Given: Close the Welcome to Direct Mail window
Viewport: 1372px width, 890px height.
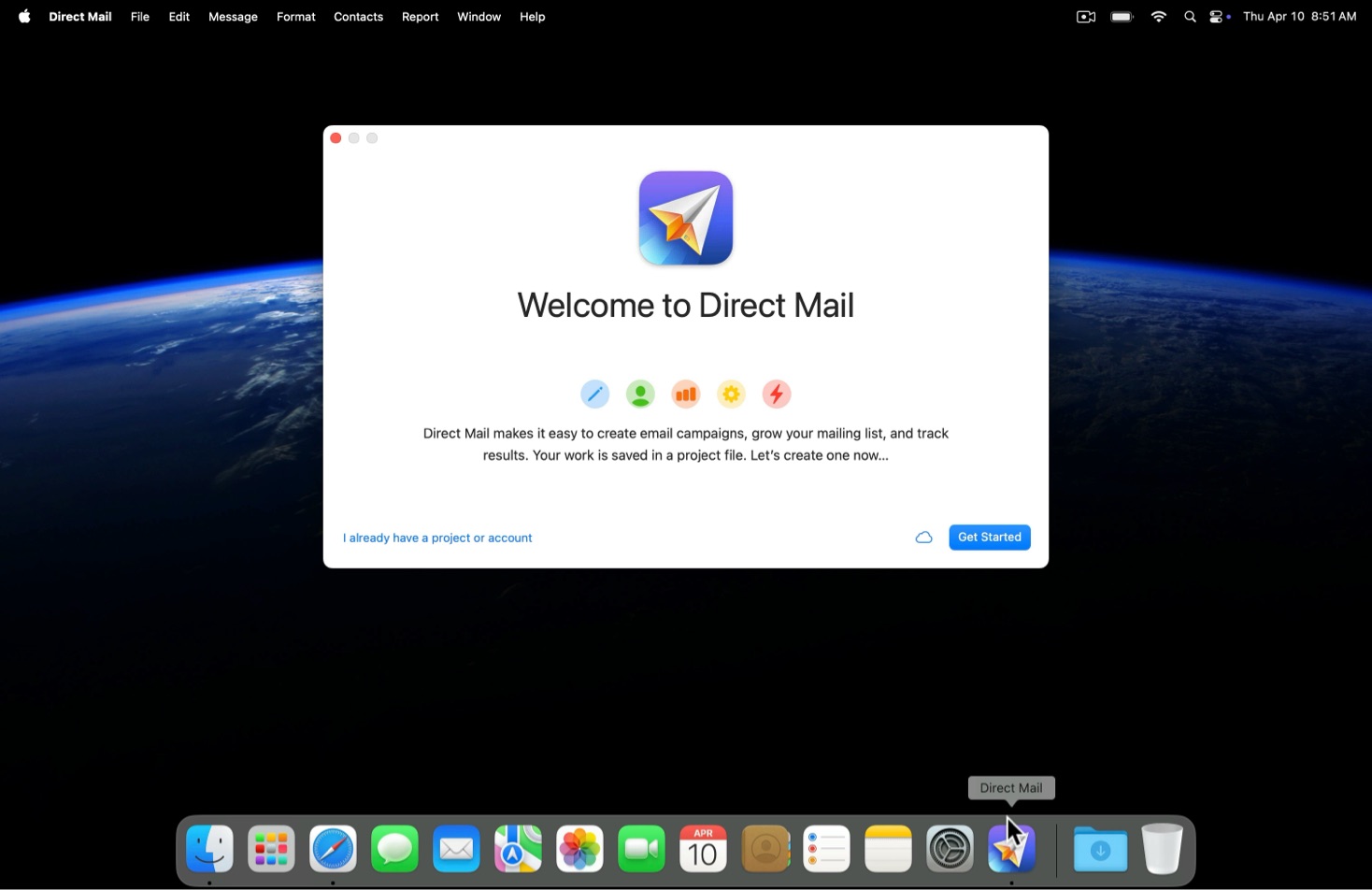Looking at the screenshot, I should coord(336,138).
